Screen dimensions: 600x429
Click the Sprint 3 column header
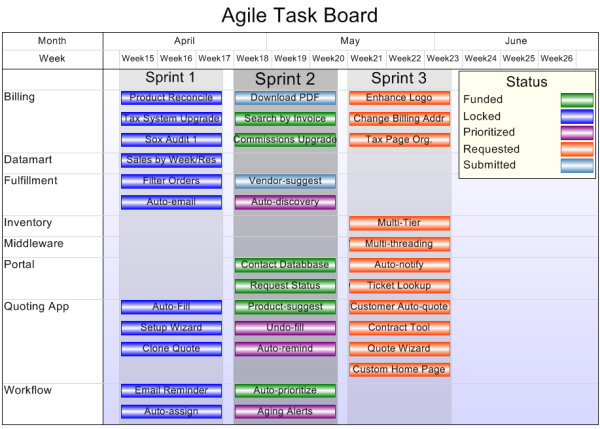click(x=399, y=78)
